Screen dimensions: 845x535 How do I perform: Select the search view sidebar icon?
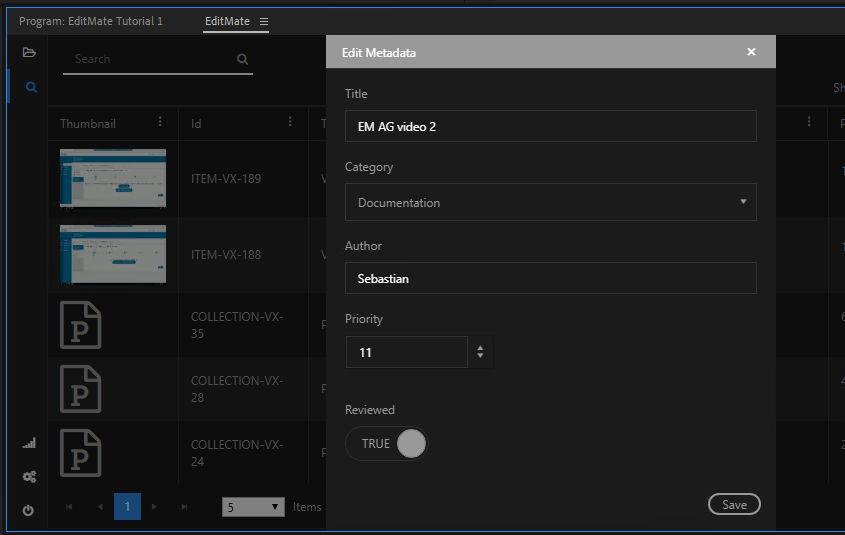point(31,88)
